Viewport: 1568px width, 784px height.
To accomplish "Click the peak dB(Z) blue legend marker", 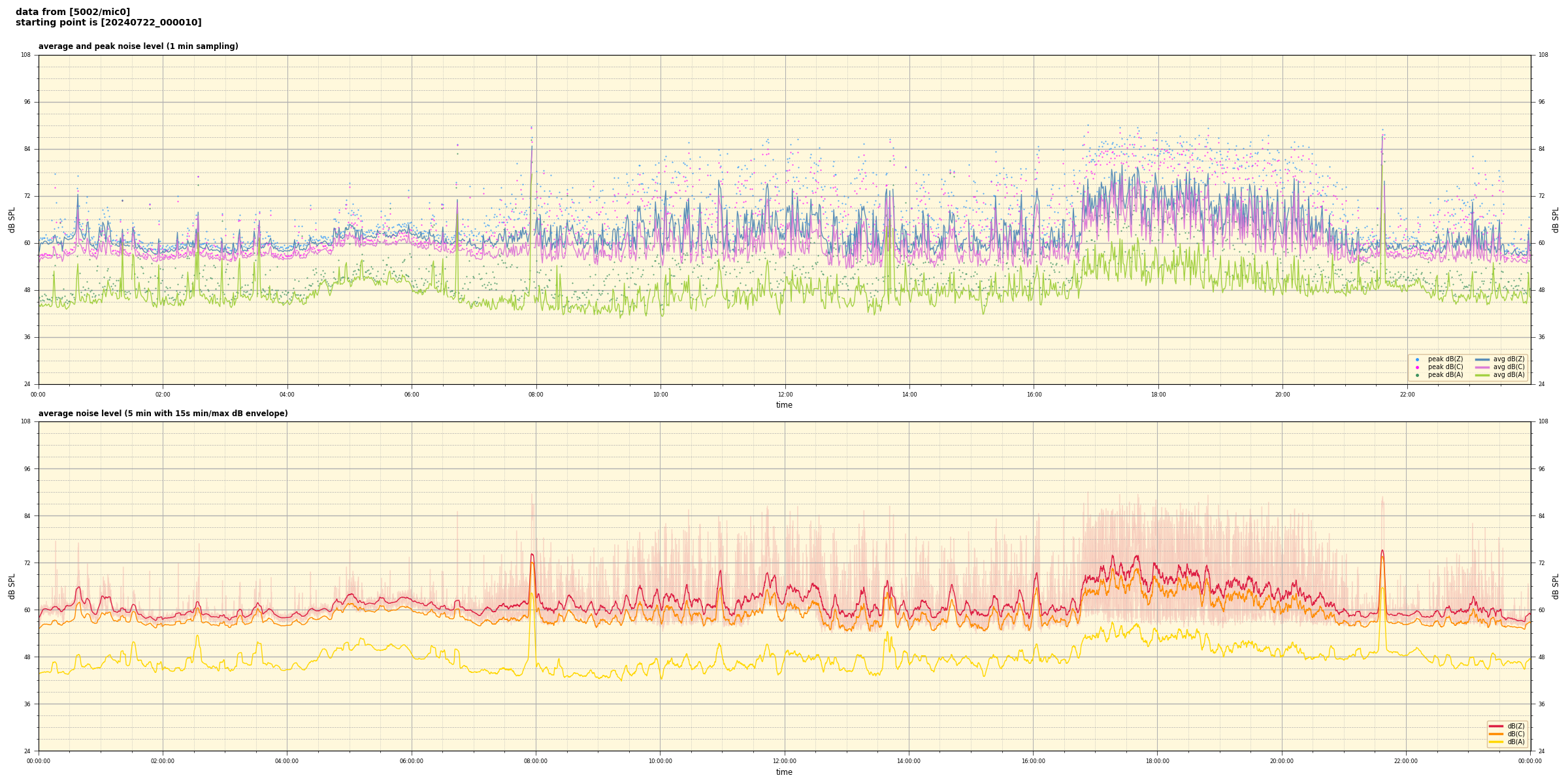I will pyautogui.click(x=1417, y=359).
